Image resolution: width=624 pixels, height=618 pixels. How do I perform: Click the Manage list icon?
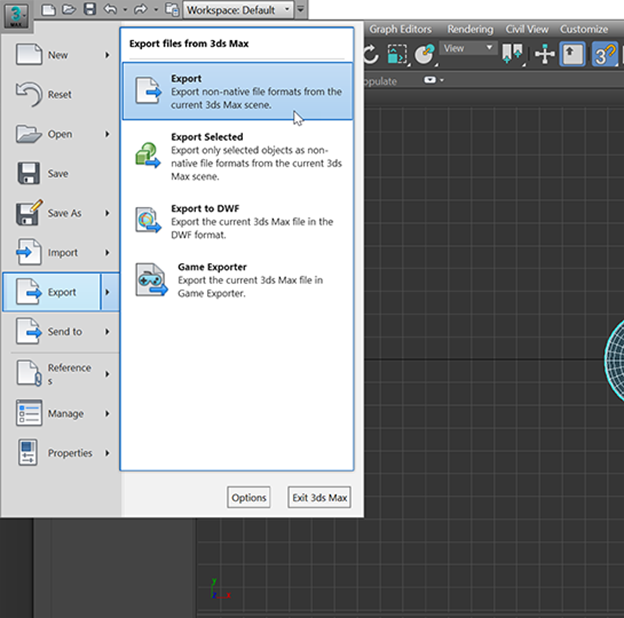[29, 413]
